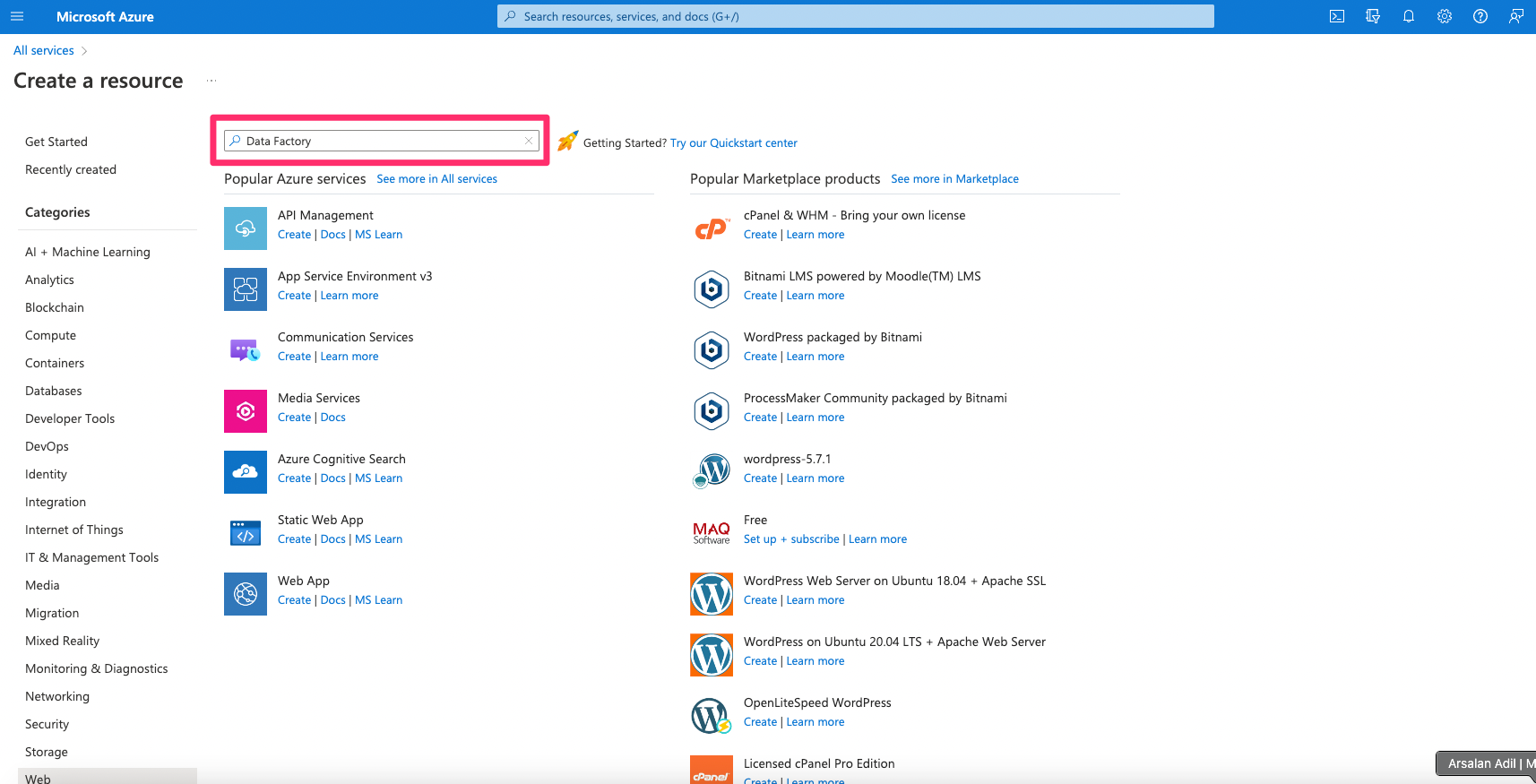Open the portal hamburger menu
The width and height of the screenshot is (1536, 784).
coord(17,16)
